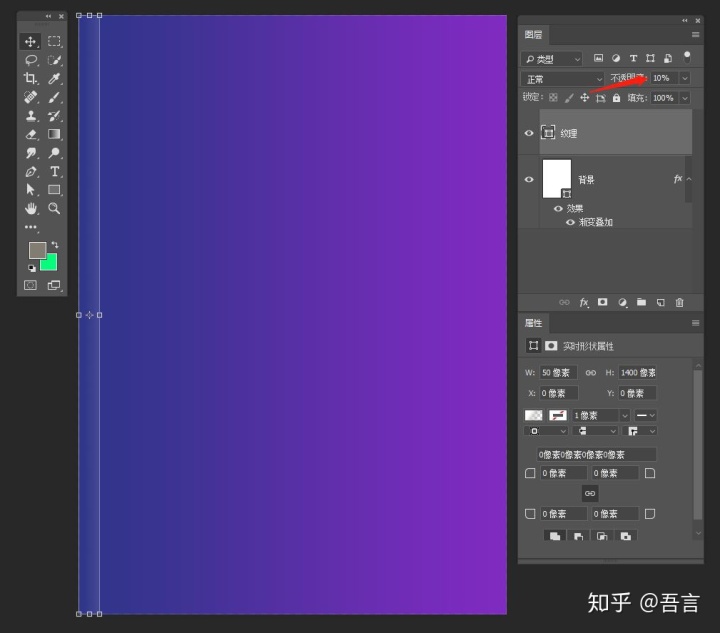Select the Pen tool
The image size is (720, 633).
pos(30,172)
